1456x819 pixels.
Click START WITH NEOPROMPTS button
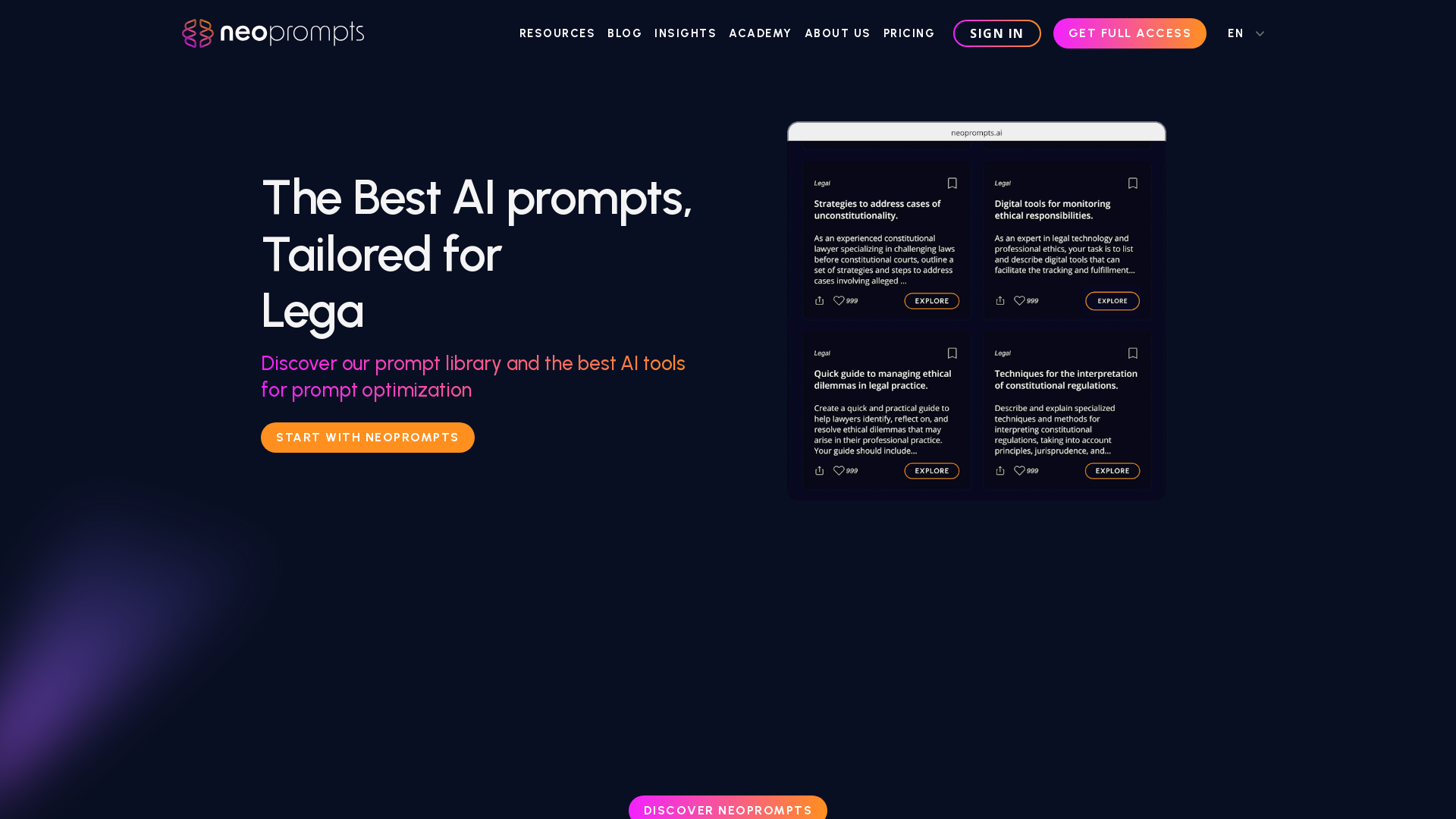(367, 438)
